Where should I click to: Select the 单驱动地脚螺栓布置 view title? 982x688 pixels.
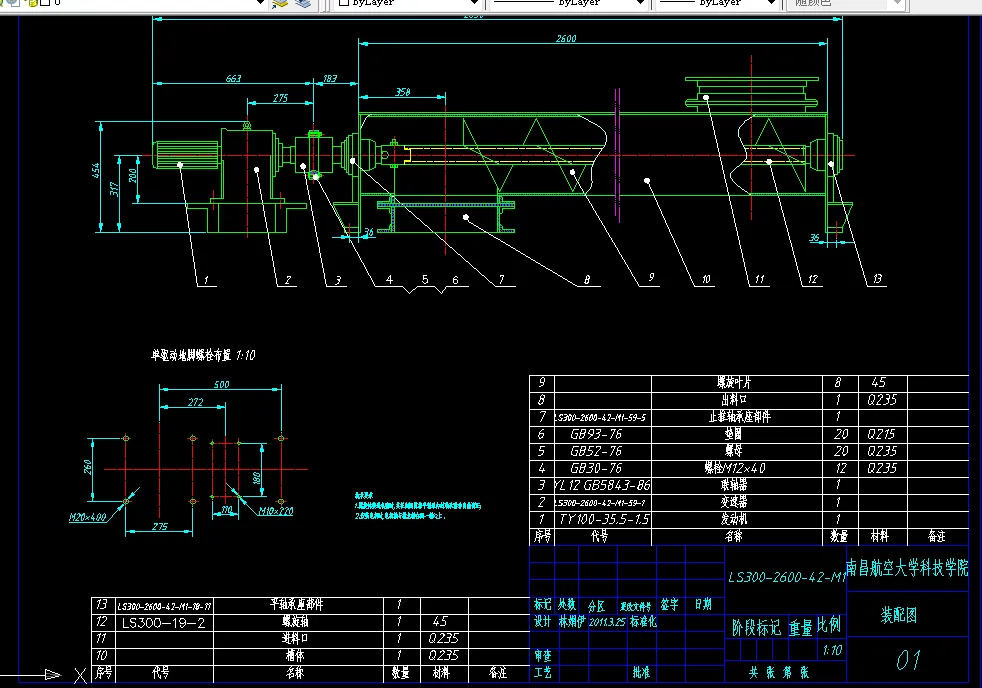pyautogui.click(x=203, y=355)
